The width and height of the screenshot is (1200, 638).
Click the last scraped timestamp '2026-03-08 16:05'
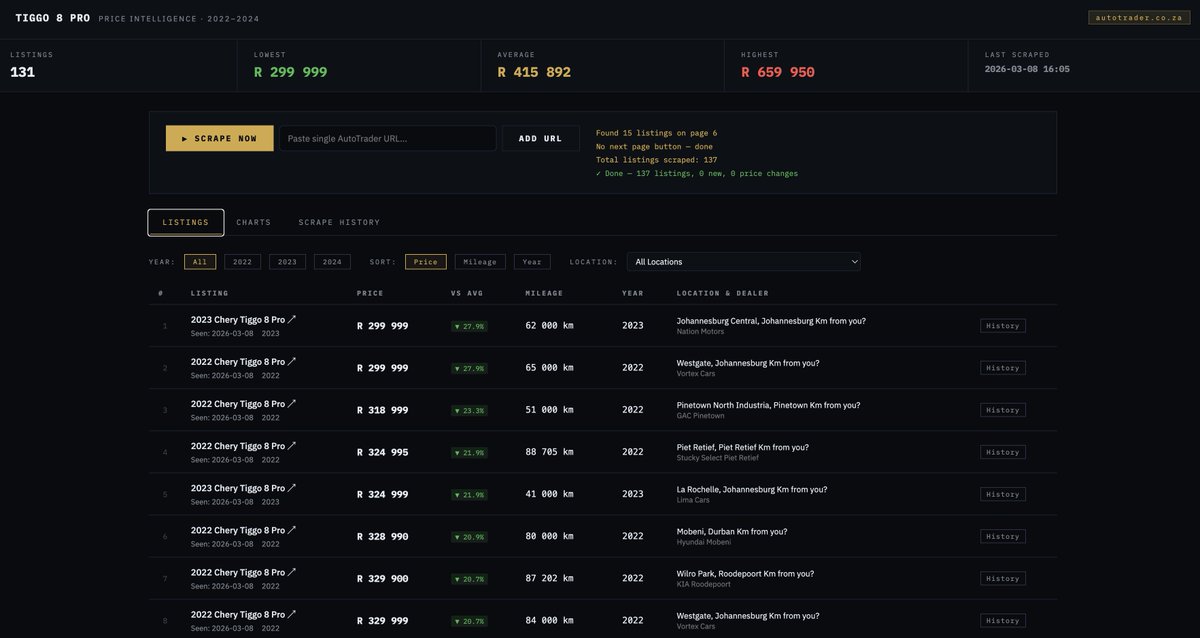pos(1027,69)
